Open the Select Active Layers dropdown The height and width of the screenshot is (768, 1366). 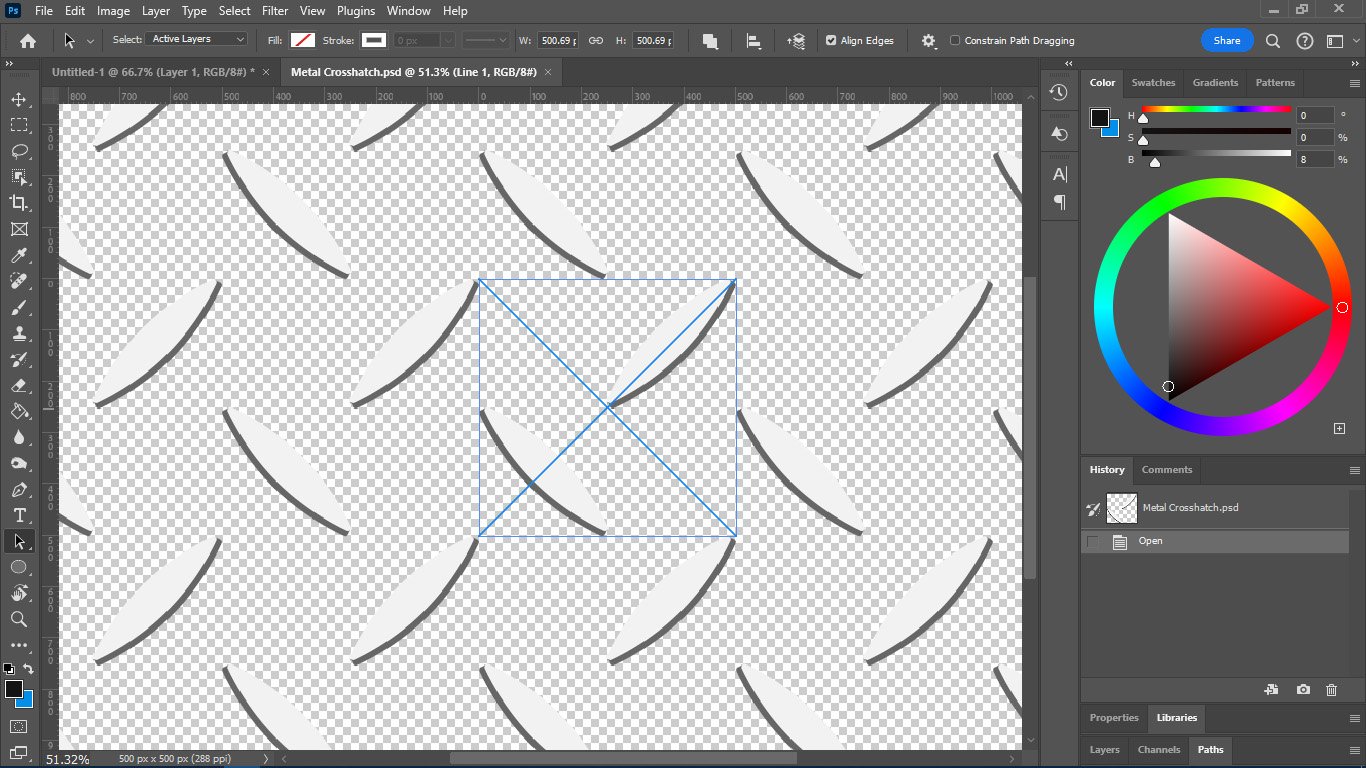pos(197,39)
